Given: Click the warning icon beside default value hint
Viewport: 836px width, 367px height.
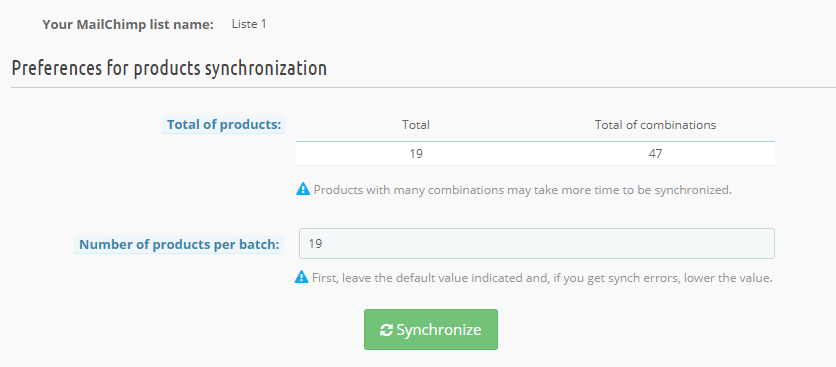Looking at the screenshot, I should click(302, 277).
